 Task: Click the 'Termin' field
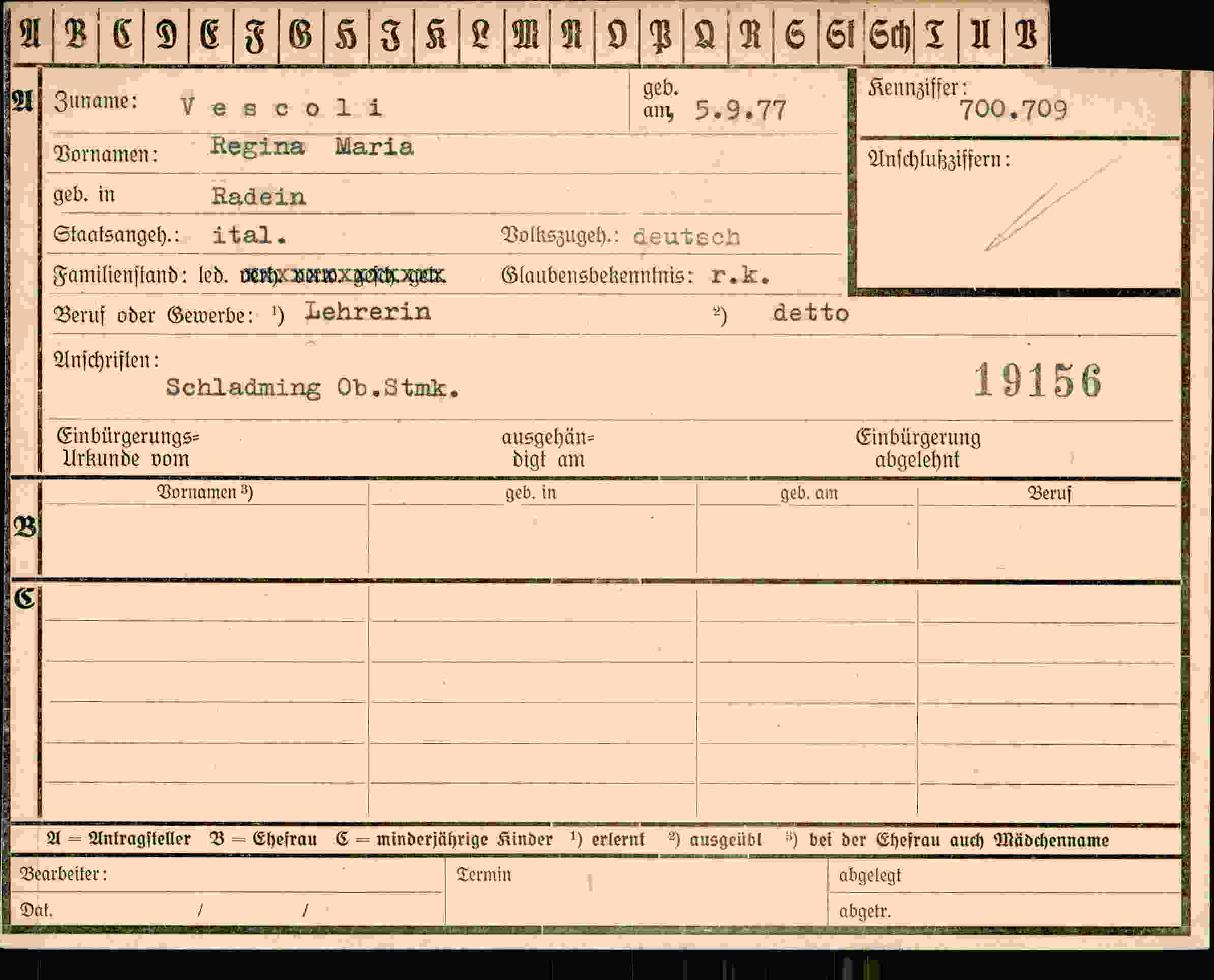[636, 892]
